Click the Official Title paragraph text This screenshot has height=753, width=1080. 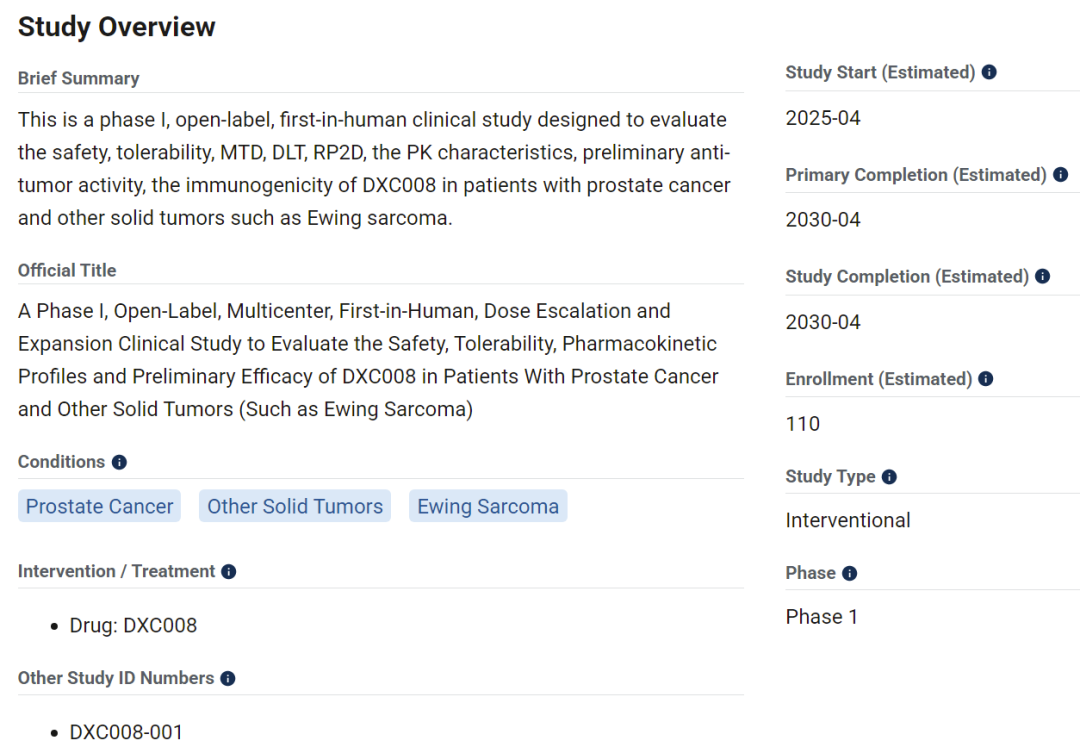coord(368,360)
